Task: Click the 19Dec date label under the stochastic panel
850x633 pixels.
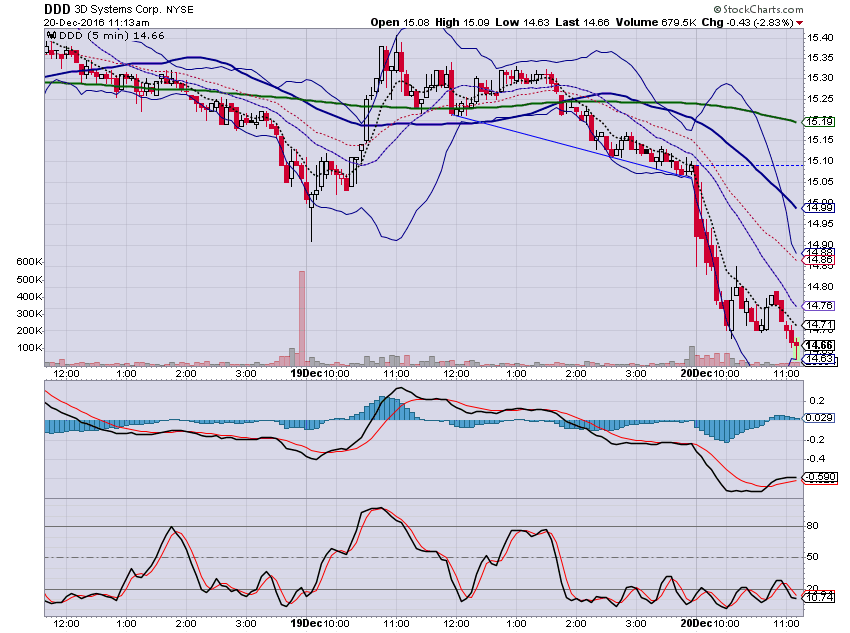Action: tap(306, 623)
